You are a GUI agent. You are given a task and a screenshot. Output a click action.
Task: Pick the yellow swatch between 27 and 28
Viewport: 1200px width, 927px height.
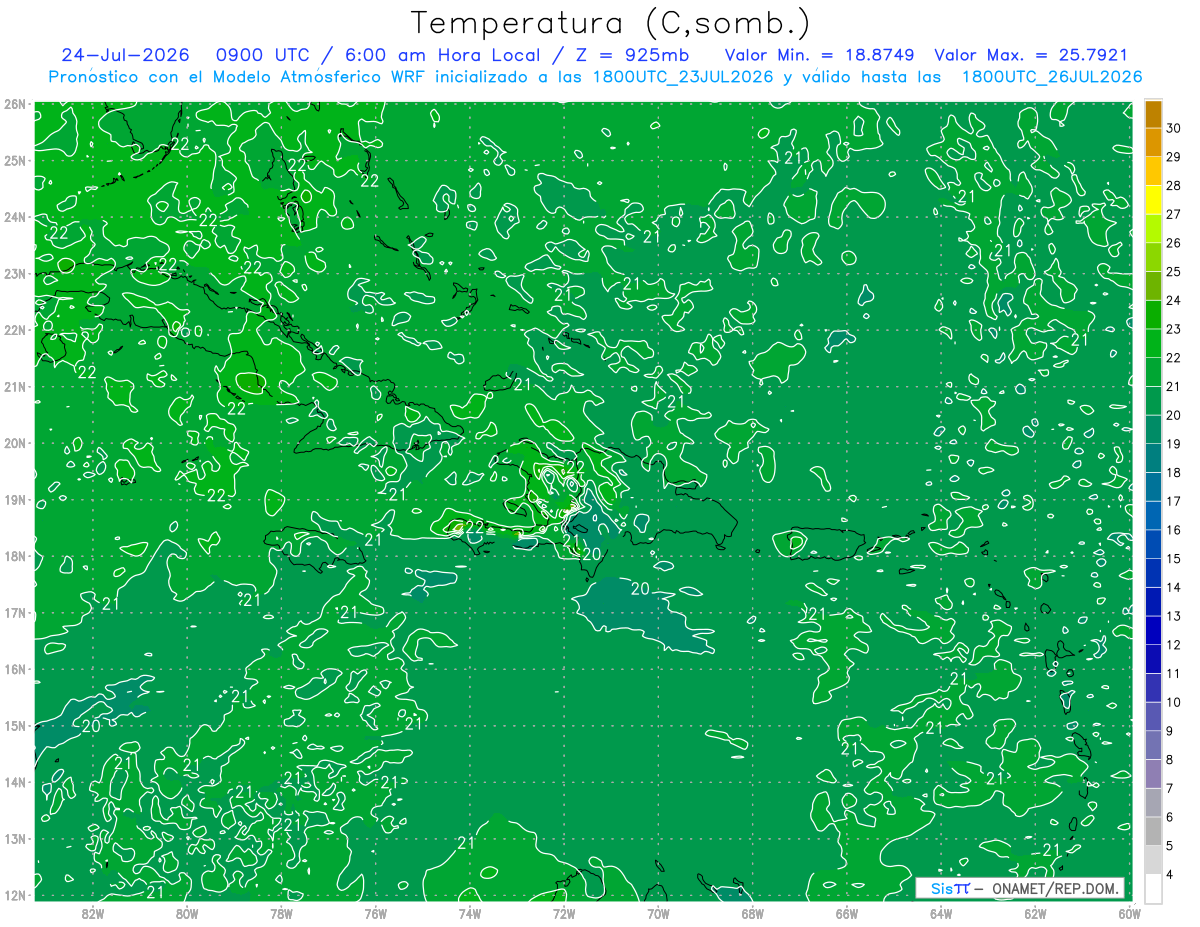1154,199
